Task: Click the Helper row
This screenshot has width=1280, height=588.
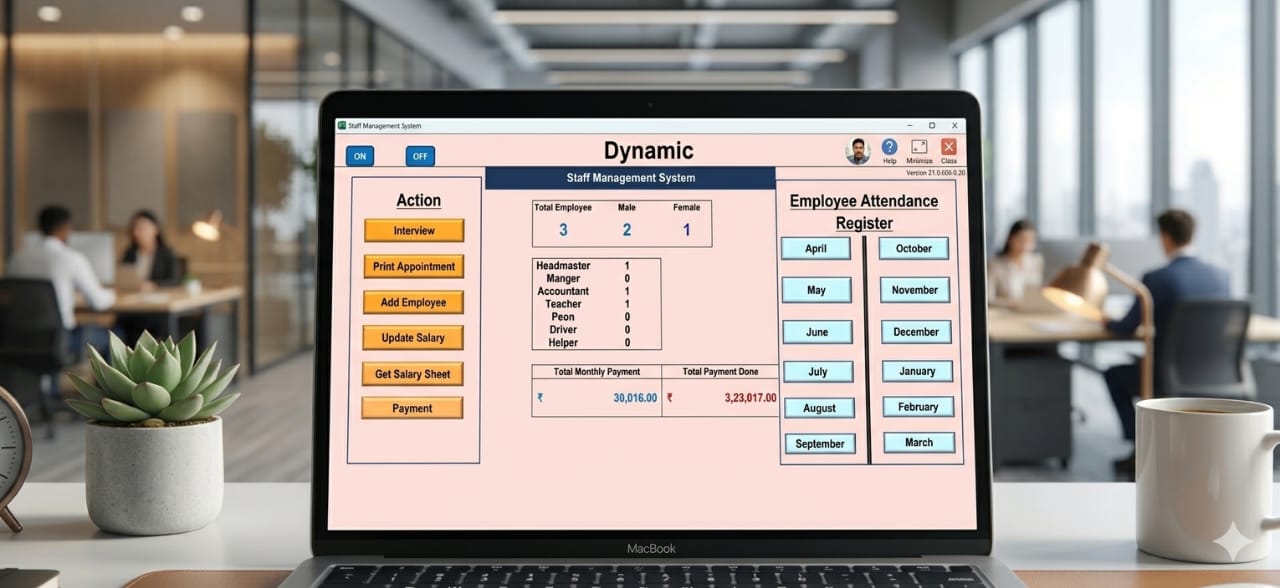Action: point(597,343)
